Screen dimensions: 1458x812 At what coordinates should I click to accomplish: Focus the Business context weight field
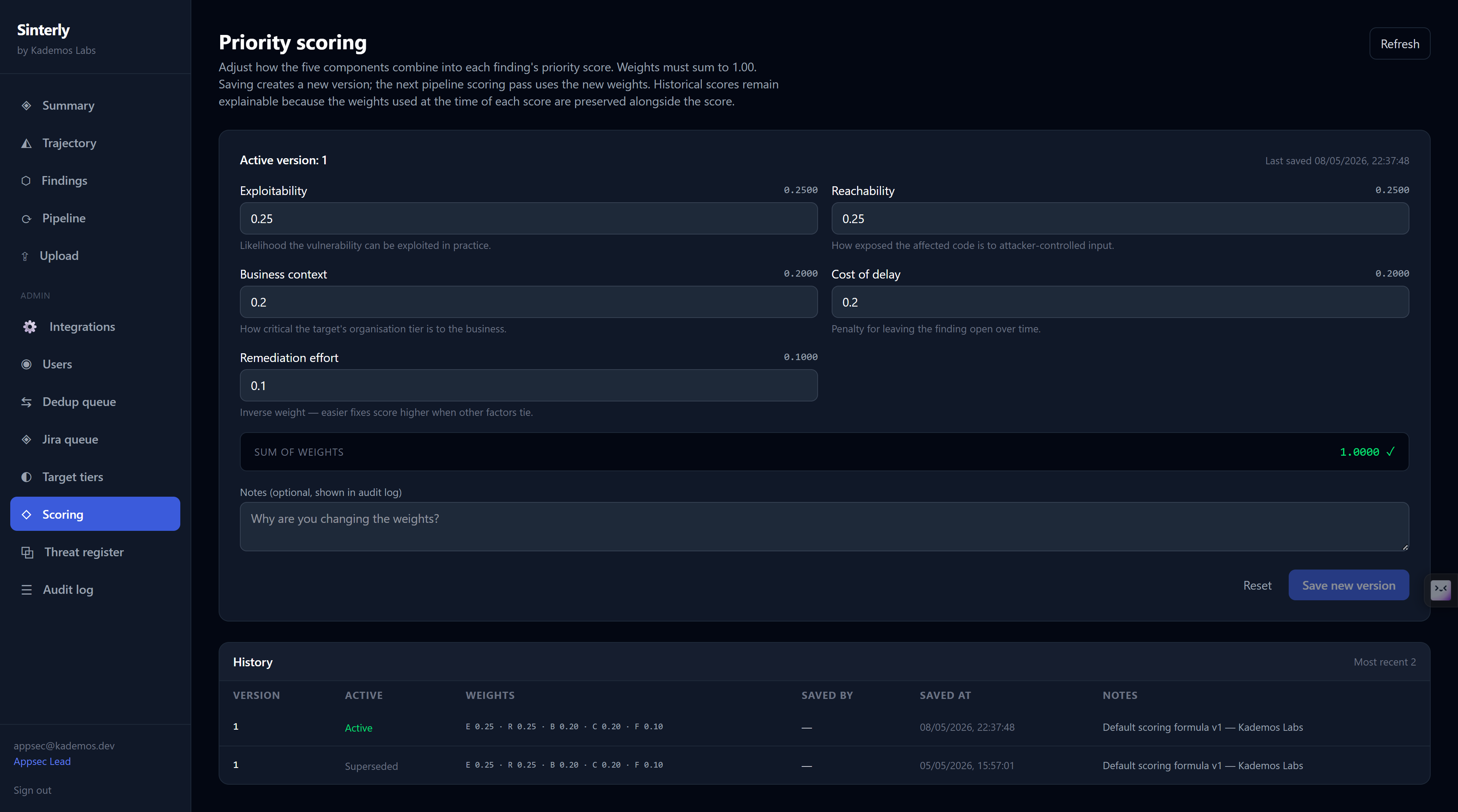click(529, 302)
